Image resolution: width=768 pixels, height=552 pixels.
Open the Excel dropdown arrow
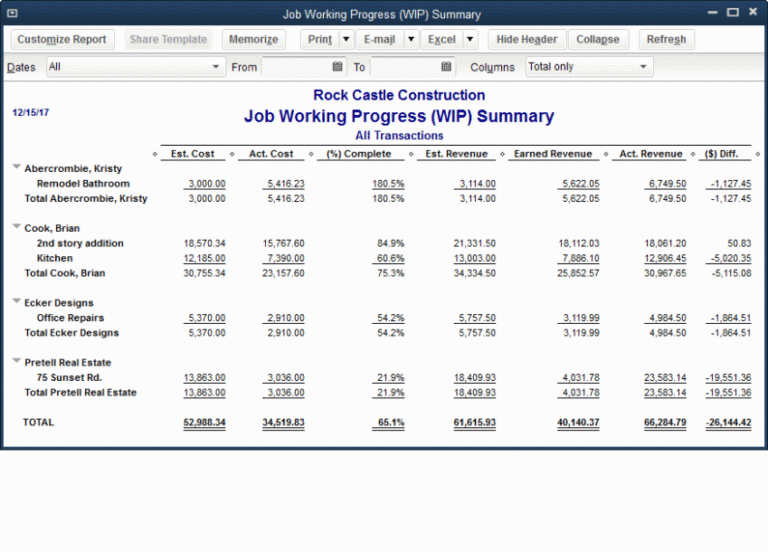470,39
